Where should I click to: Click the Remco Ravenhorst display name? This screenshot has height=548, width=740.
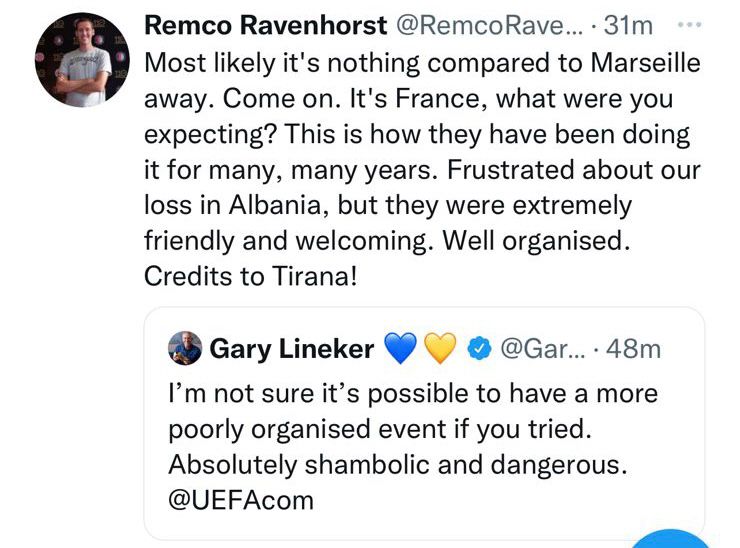[266, 25]
